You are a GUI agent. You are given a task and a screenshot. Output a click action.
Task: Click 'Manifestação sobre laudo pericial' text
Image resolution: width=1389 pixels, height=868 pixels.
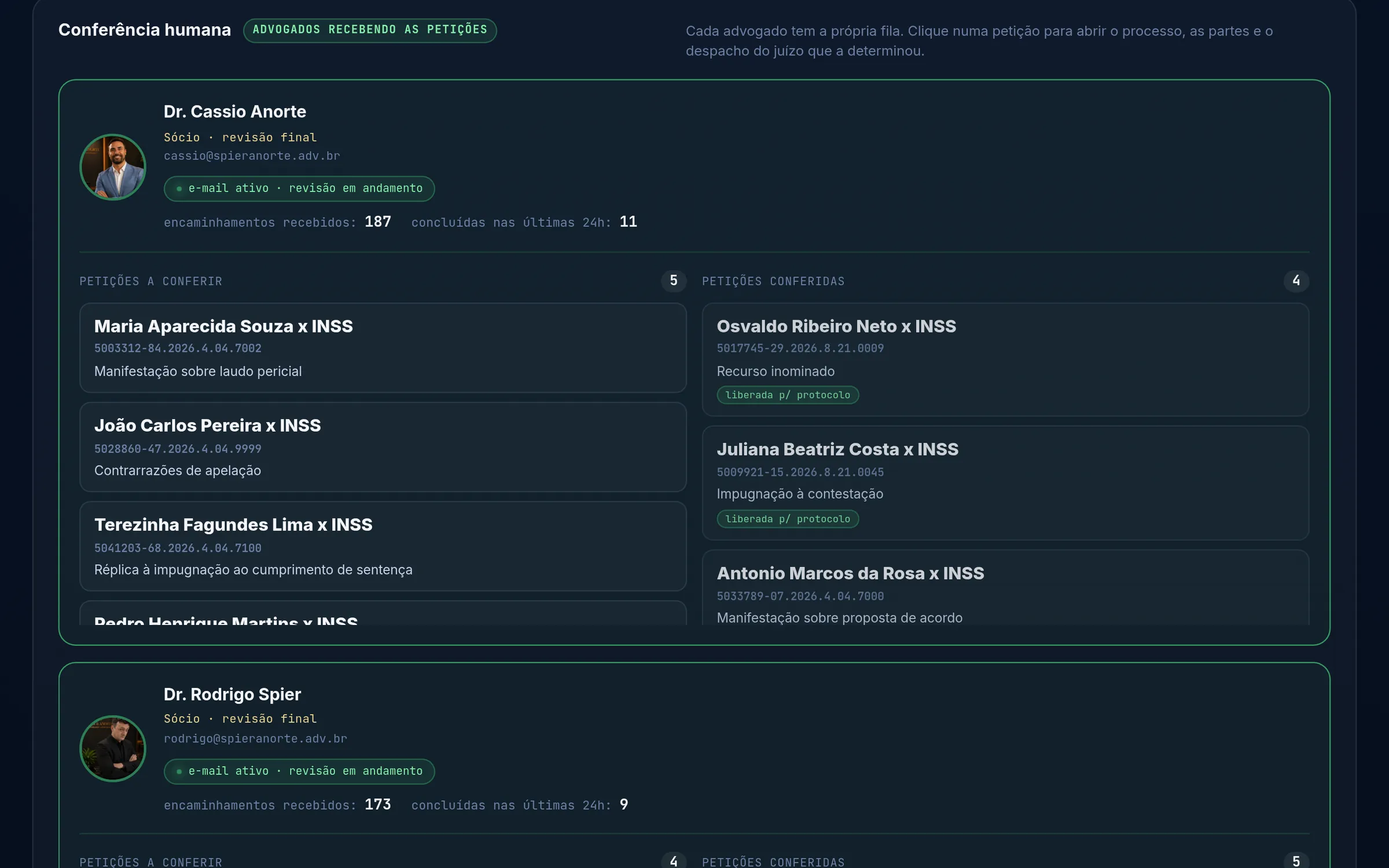198,372
